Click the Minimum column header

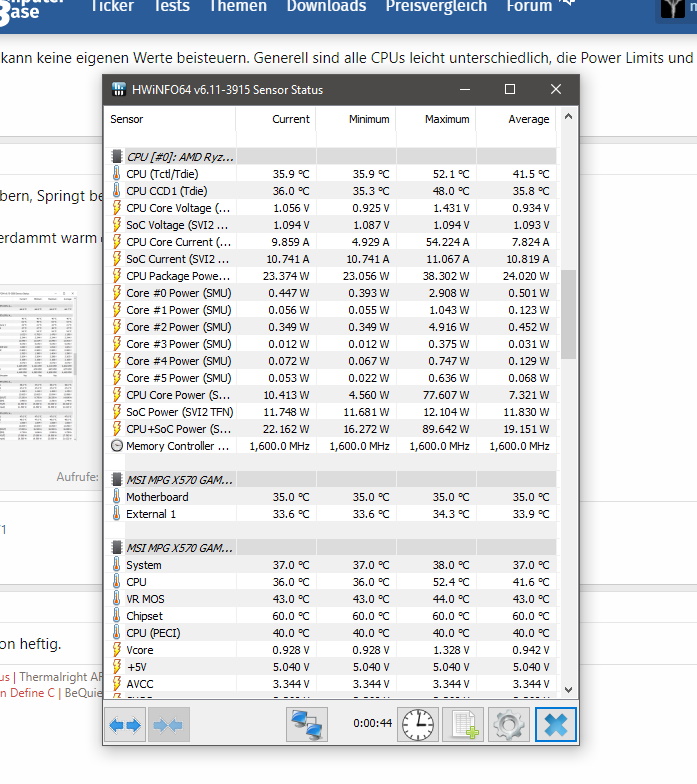click(356, 120)
